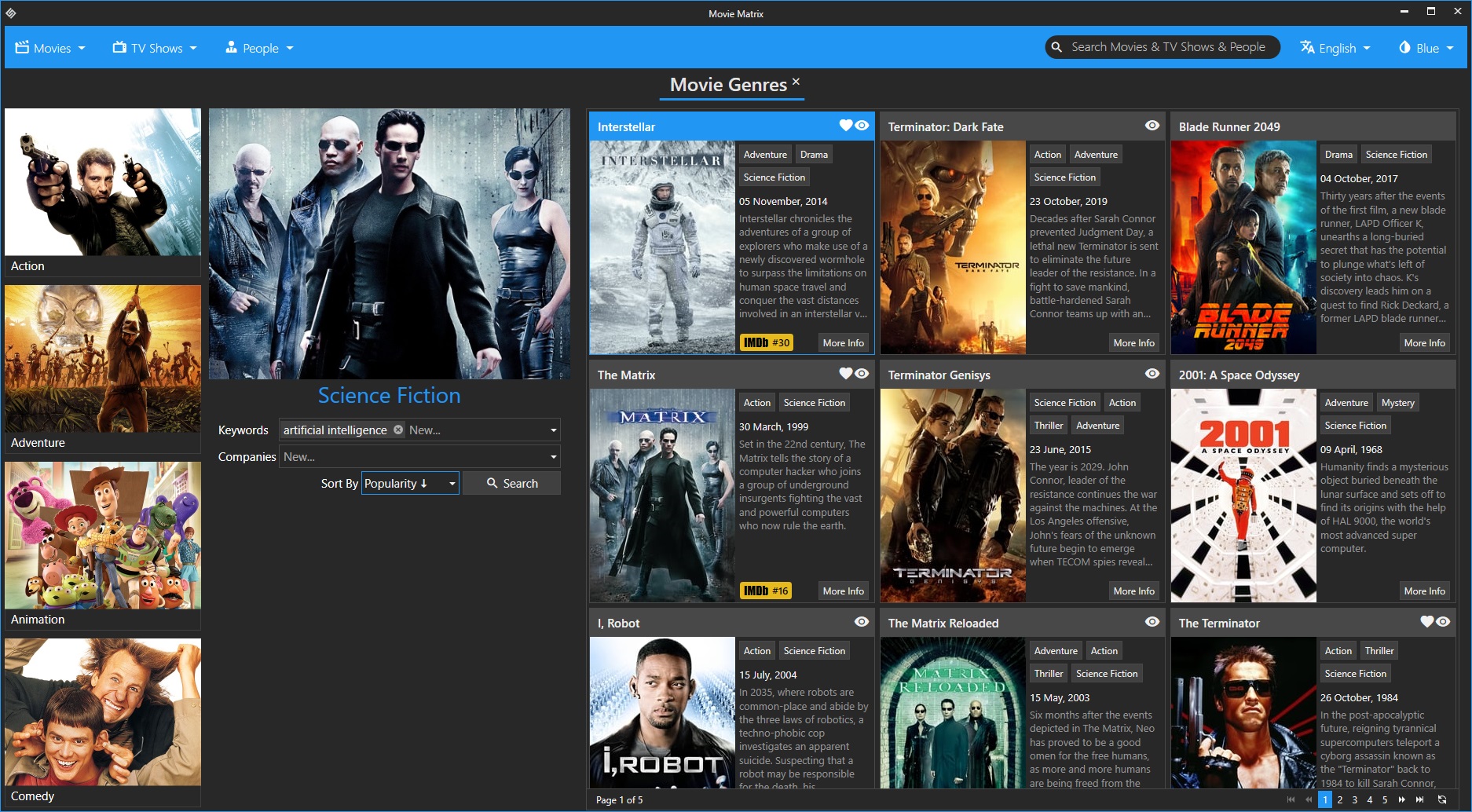
Task: Click the previous page double-arrow icon
Action: click(1309, 799)
